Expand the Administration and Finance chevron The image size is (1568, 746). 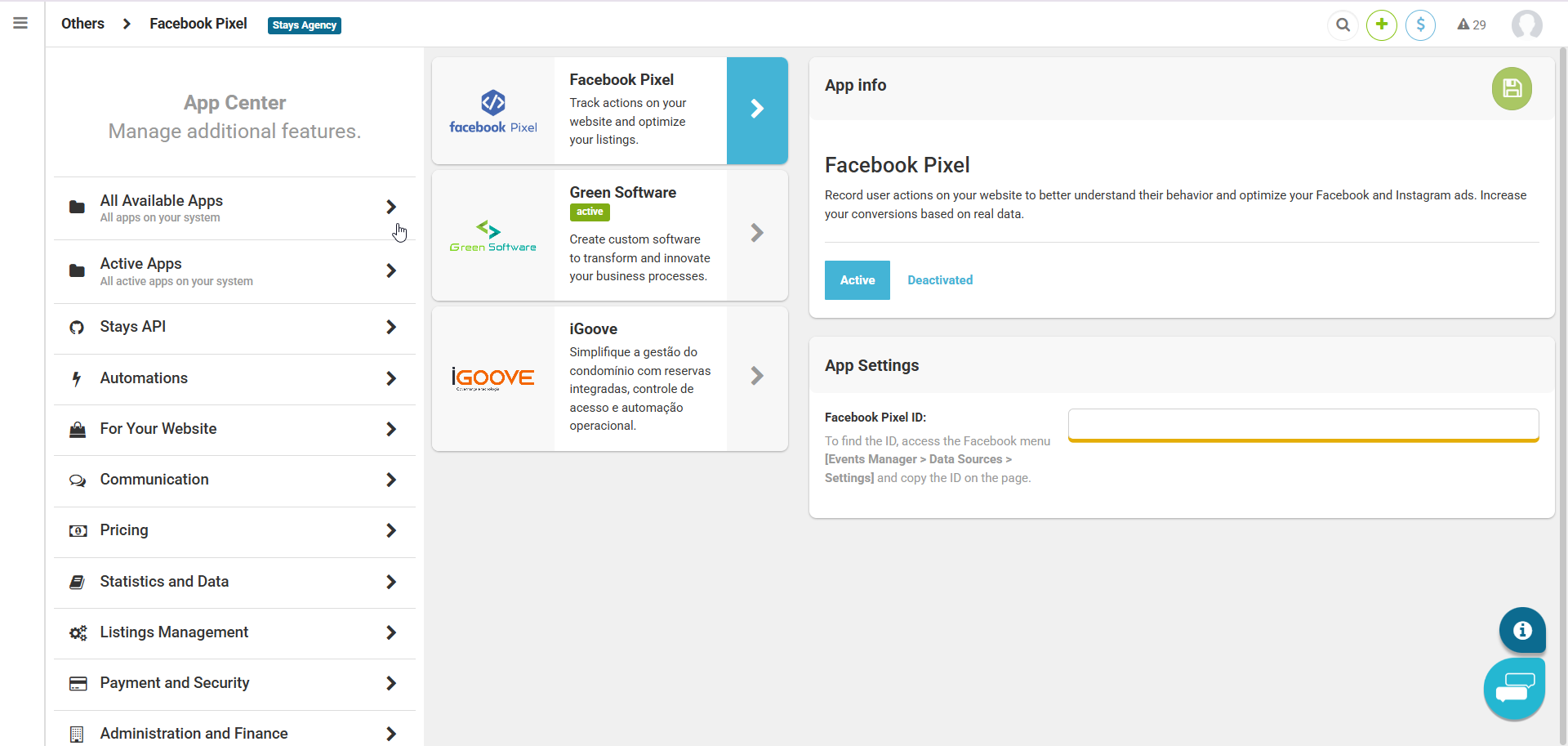click(391, 734)
